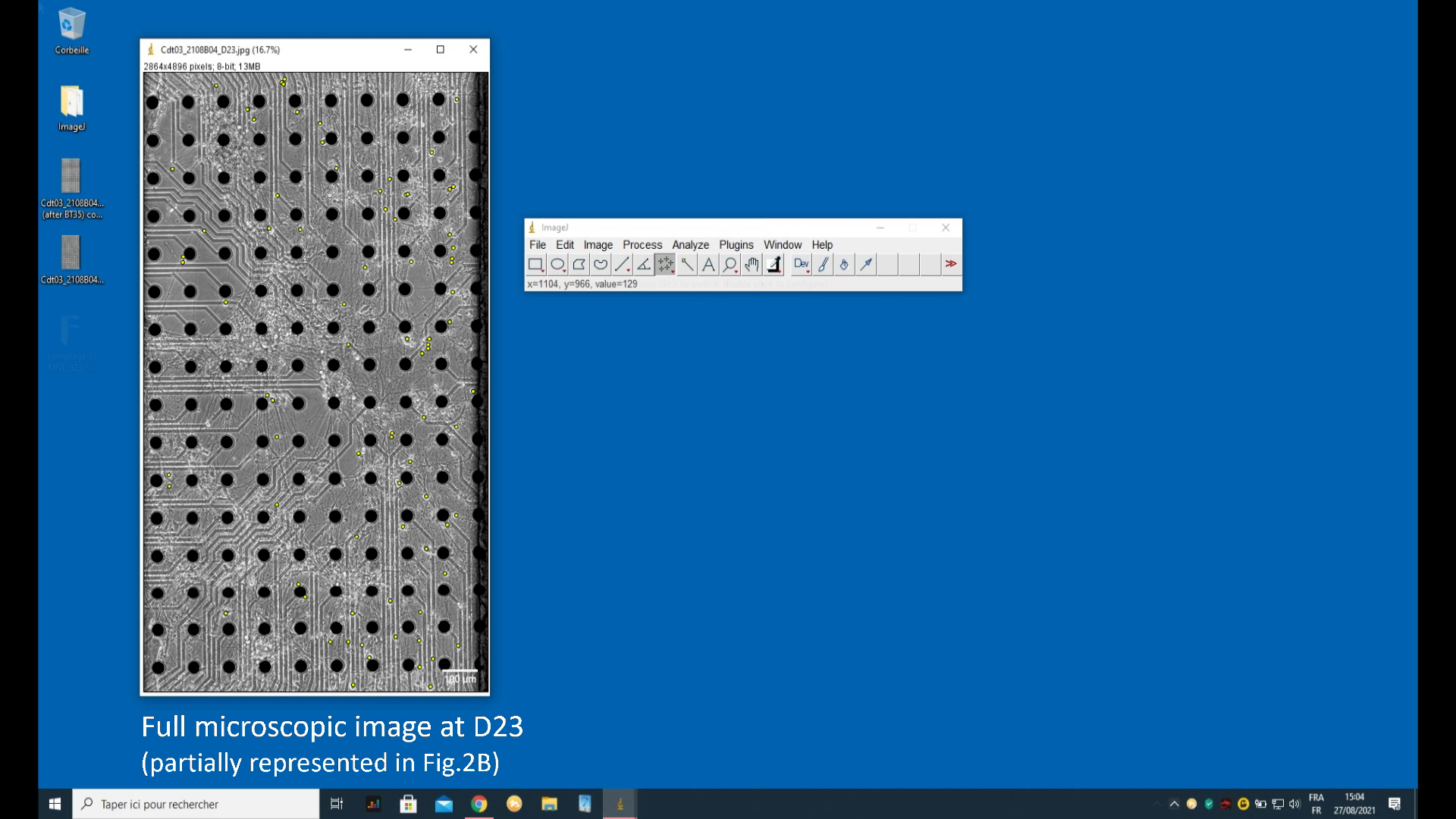1456x819 pixels.
Task: Open the Dev developer menu tool
Action: coord(801,265)
